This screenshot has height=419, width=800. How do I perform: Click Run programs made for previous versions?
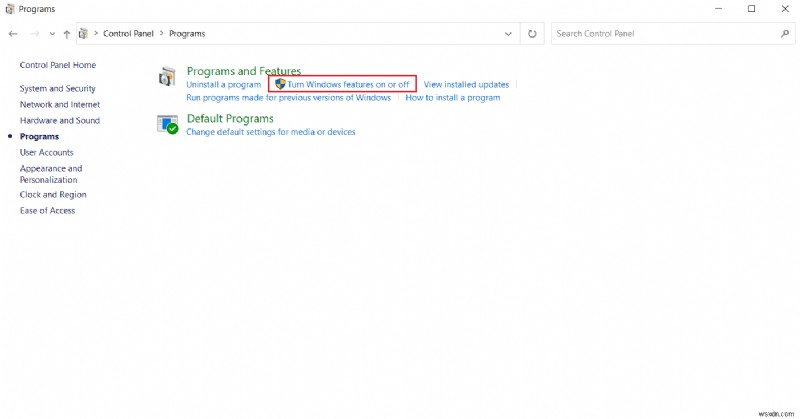coord(288,97)
